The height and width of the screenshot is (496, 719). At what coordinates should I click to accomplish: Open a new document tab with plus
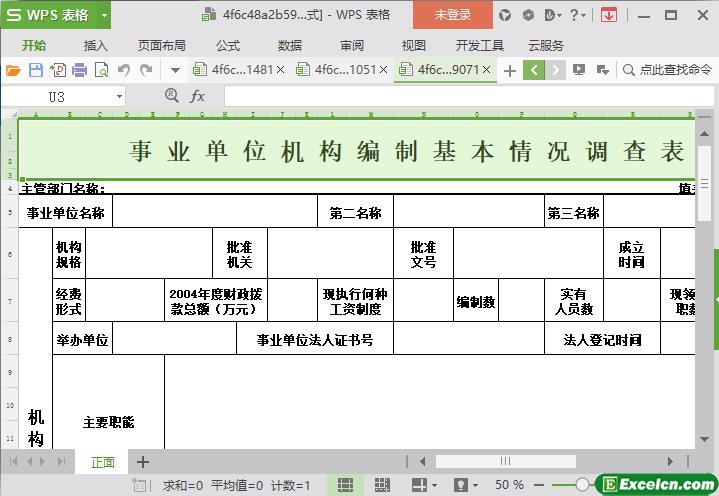[510, 70]
